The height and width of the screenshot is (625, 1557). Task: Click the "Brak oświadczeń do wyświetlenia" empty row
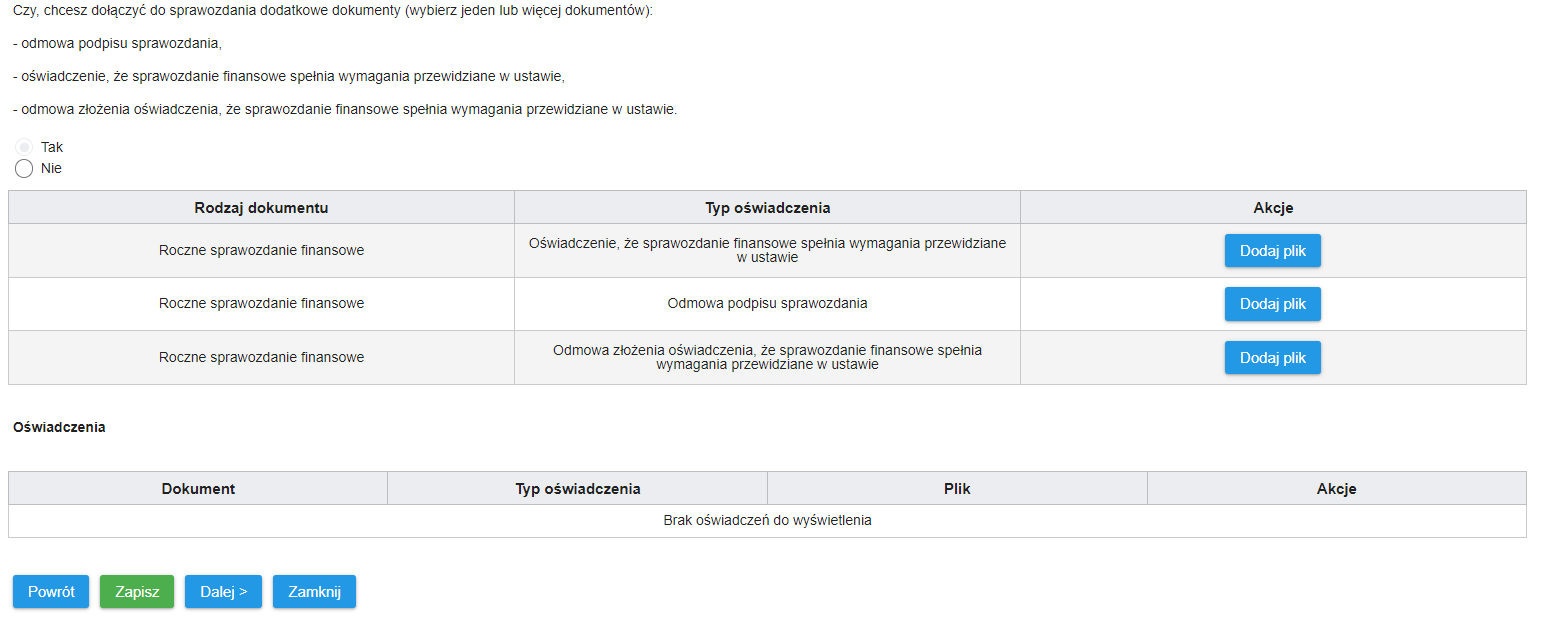point(767,520)
